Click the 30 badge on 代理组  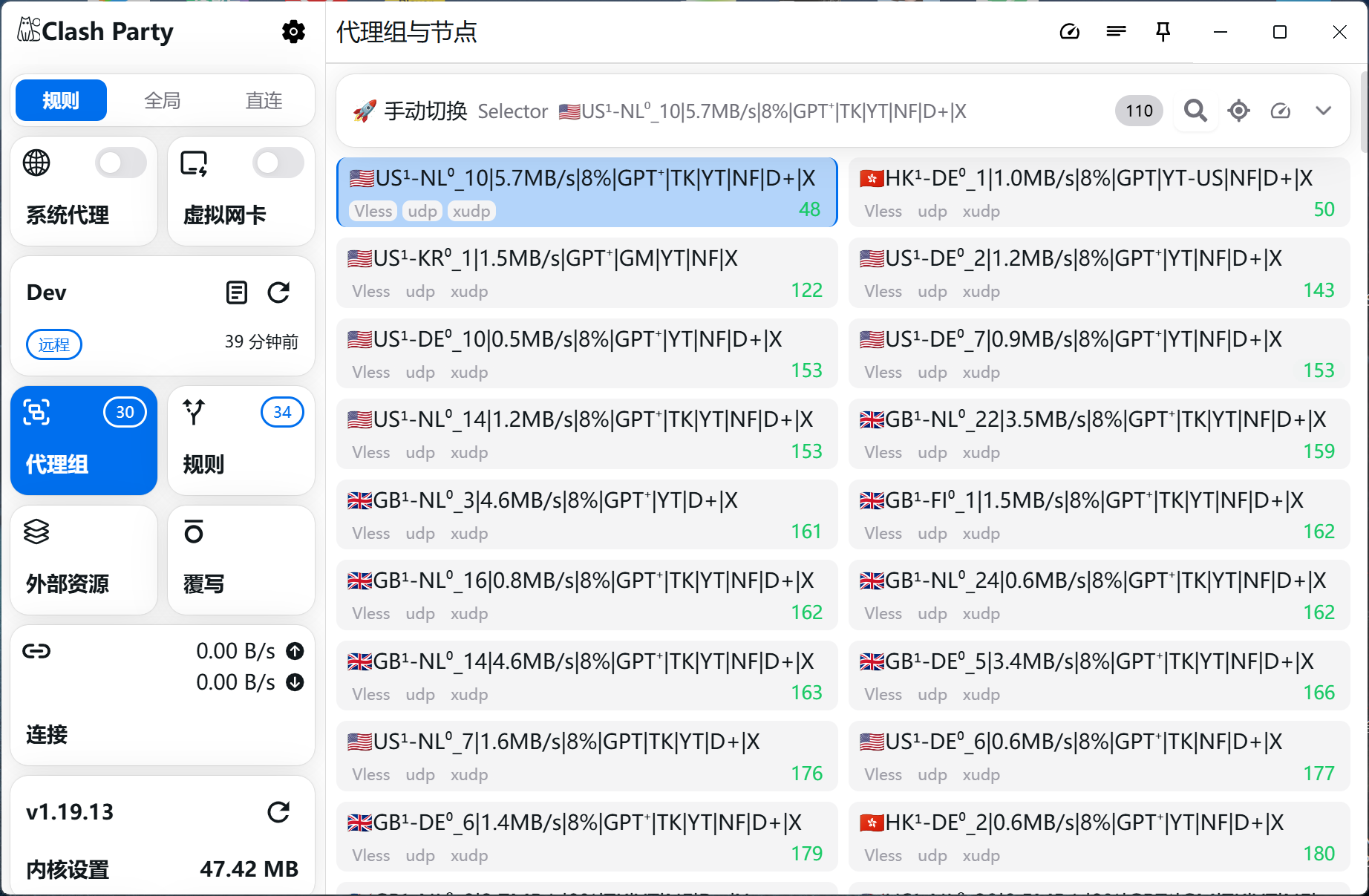point(125,412)
